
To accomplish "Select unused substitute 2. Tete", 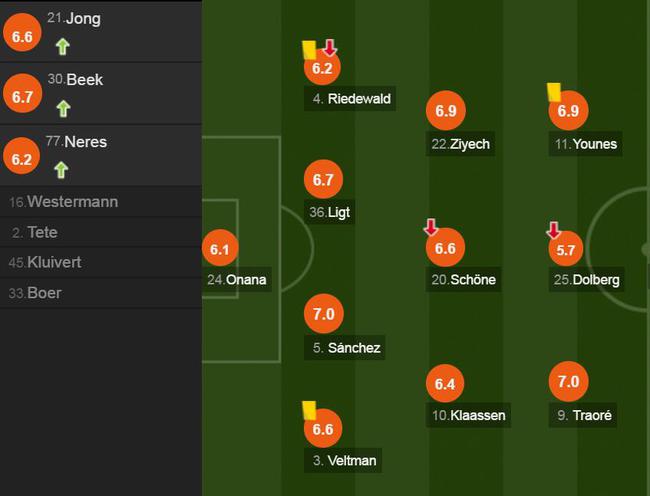I will coord(35,232).
